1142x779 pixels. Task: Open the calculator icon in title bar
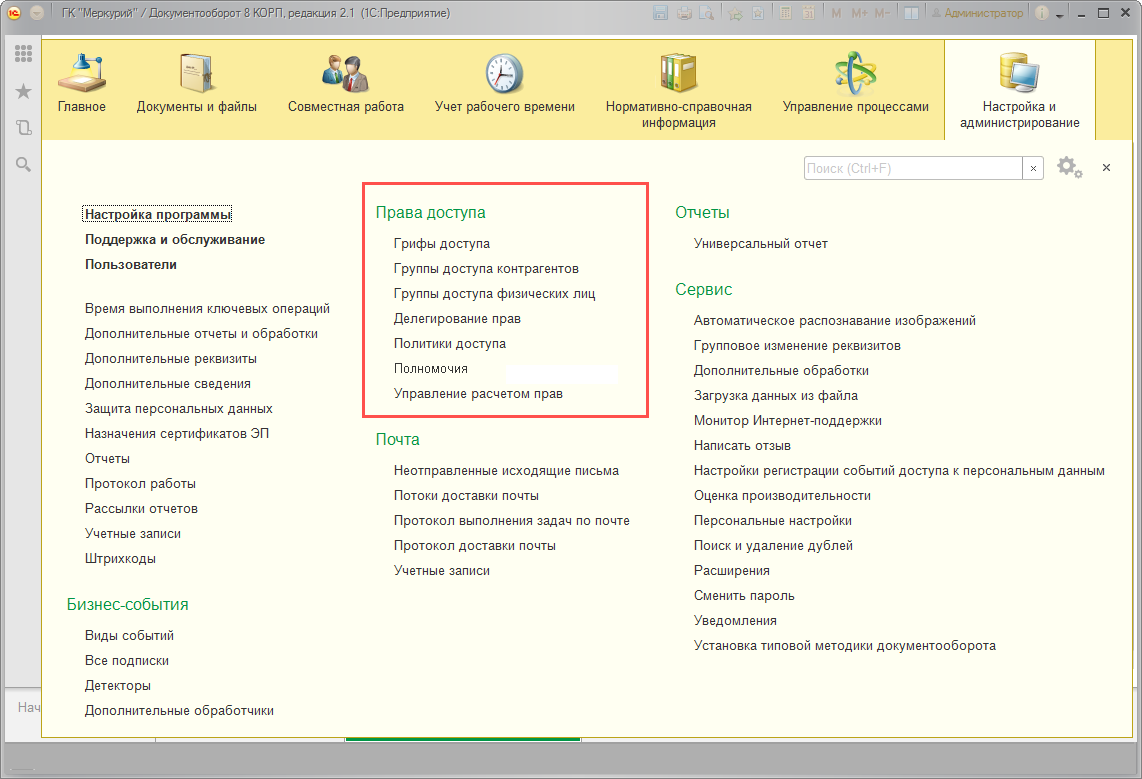(783, 14)
